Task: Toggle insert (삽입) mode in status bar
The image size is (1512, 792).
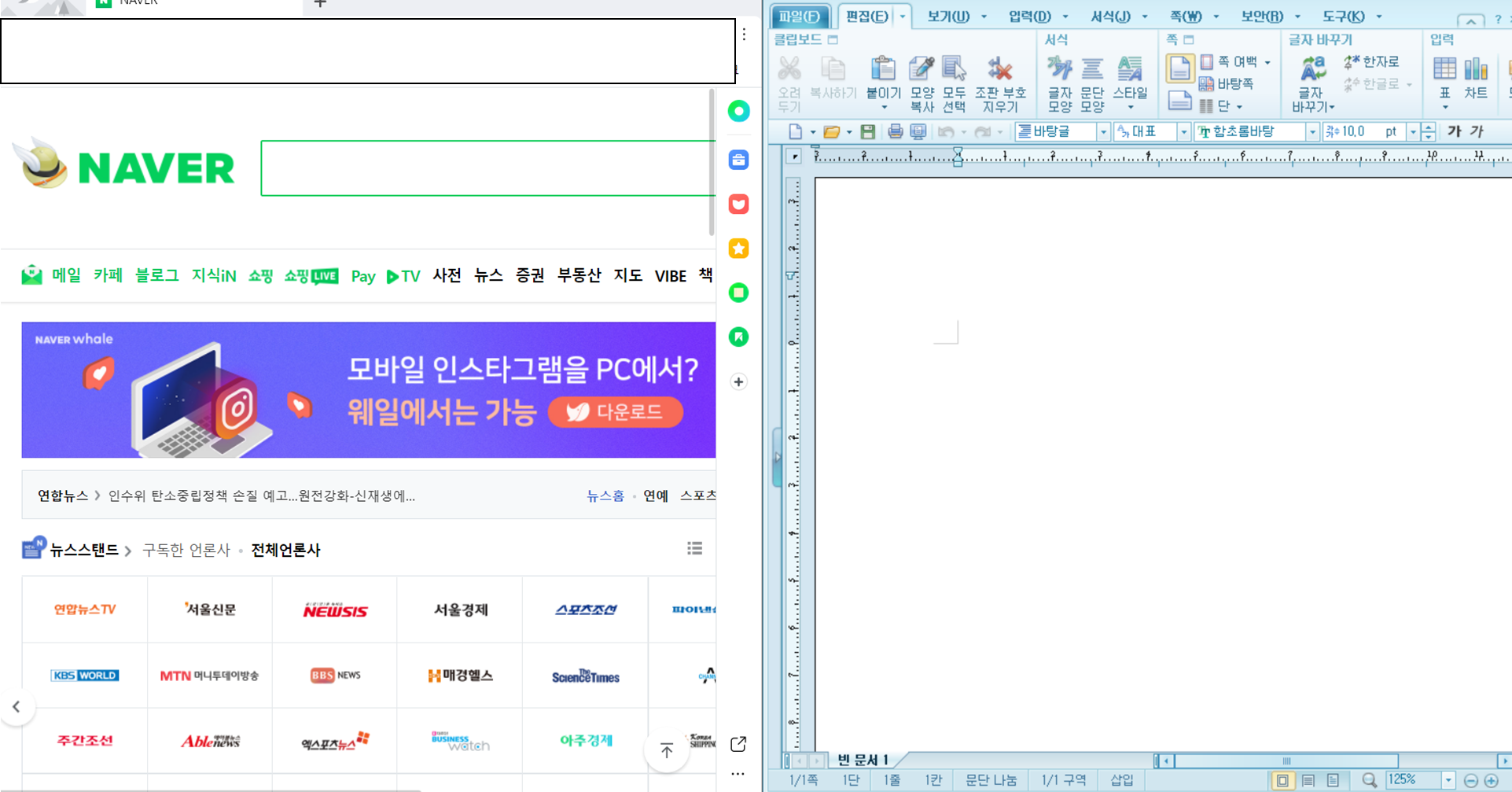Action: coord(1122,780)
